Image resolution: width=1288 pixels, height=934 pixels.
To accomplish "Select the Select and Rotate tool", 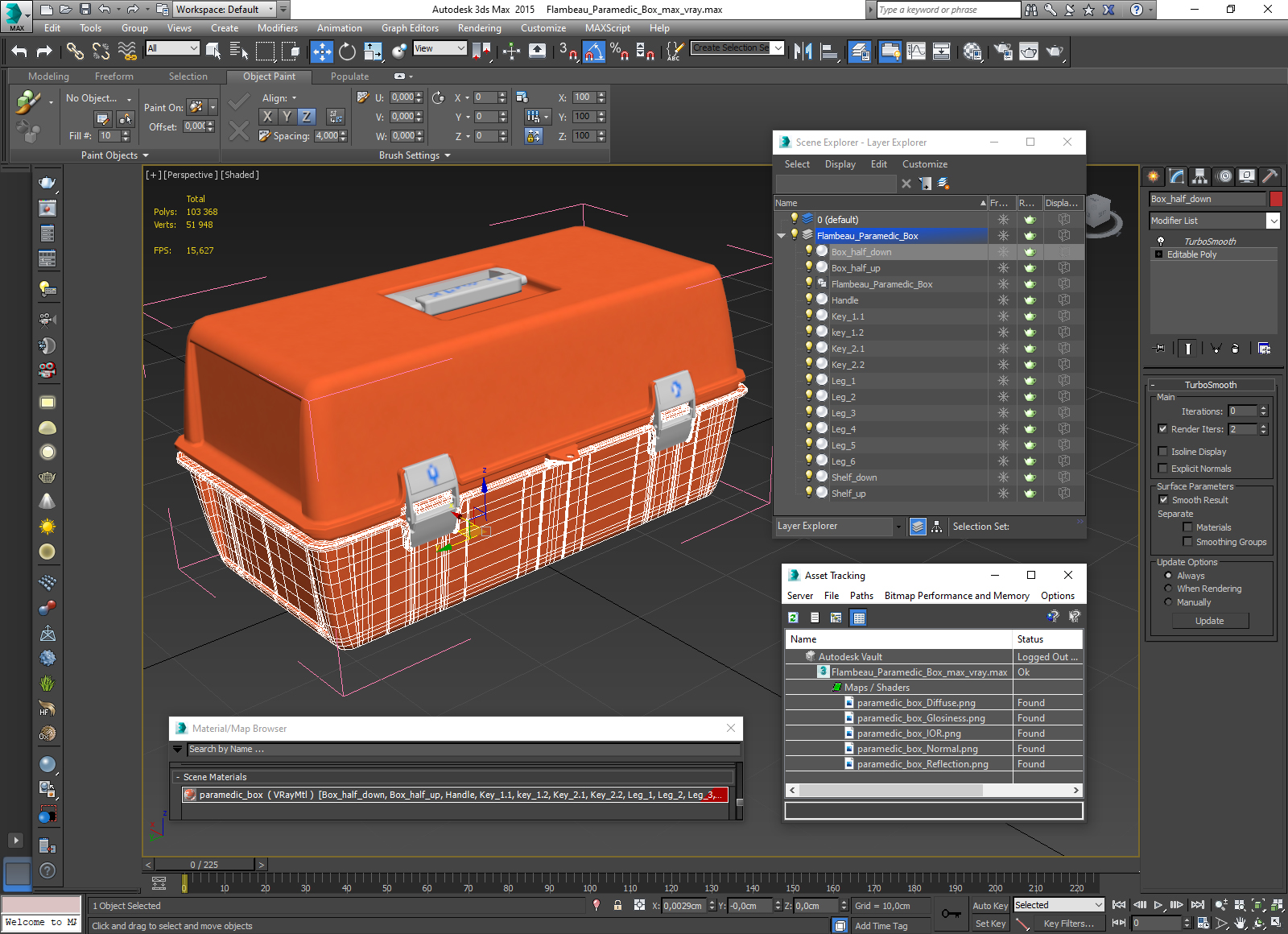I will pyautogui.click(x=347, y=52).
